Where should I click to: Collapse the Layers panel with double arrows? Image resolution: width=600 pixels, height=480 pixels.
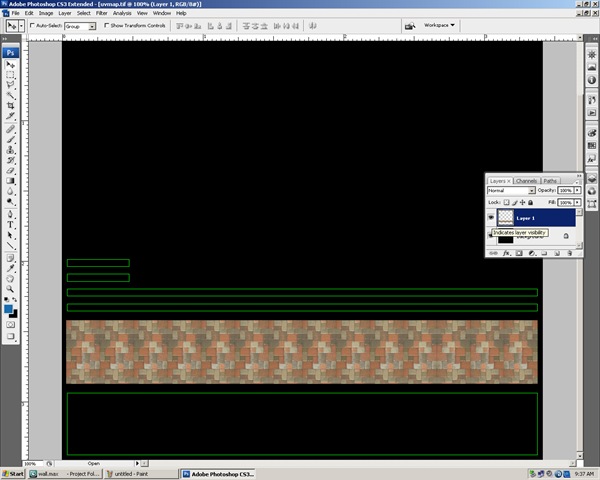pyautogui.click(x=579, y=176)
